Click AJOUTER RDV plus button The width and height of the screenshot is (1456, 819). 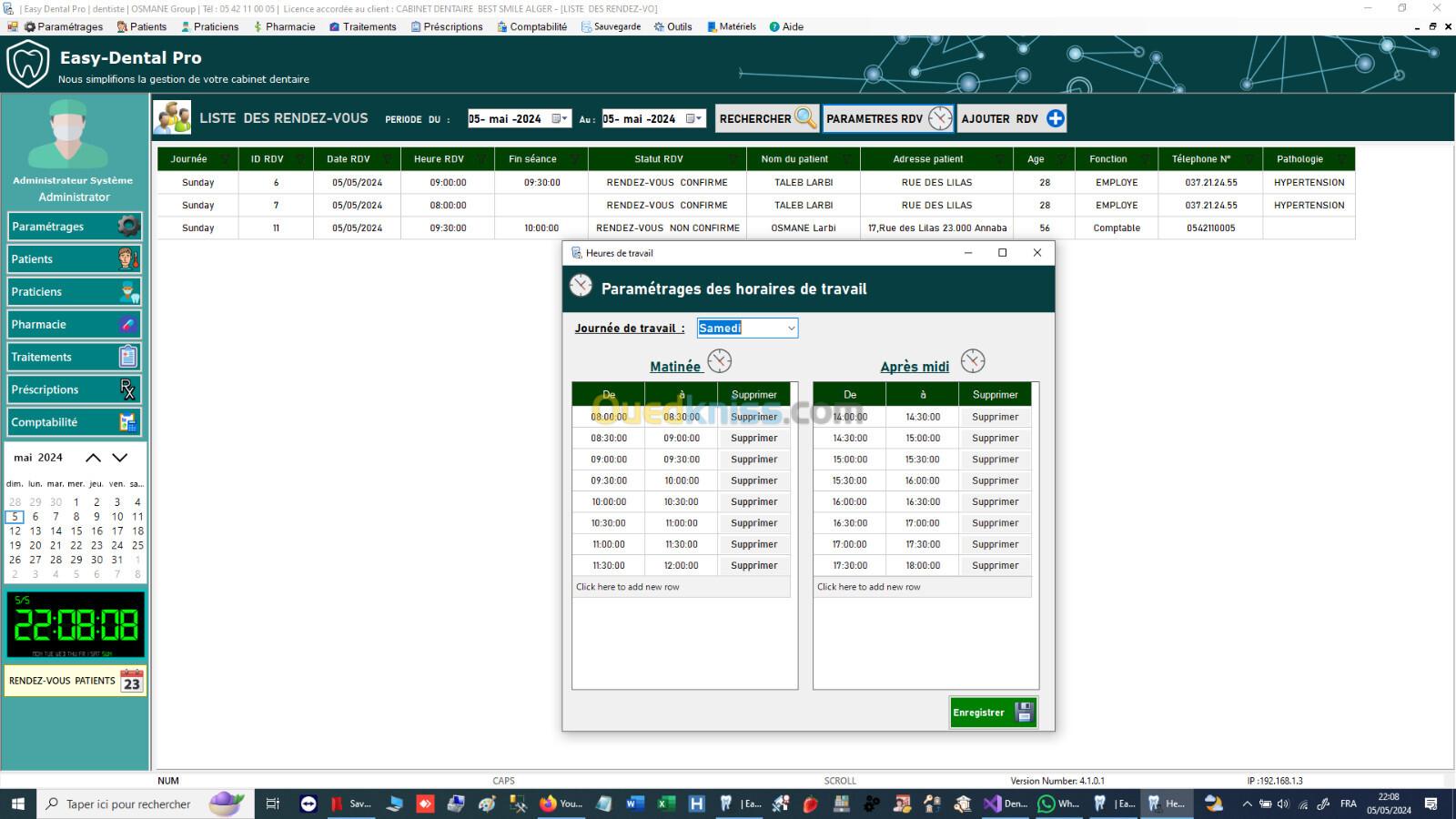click(1011, 118)
